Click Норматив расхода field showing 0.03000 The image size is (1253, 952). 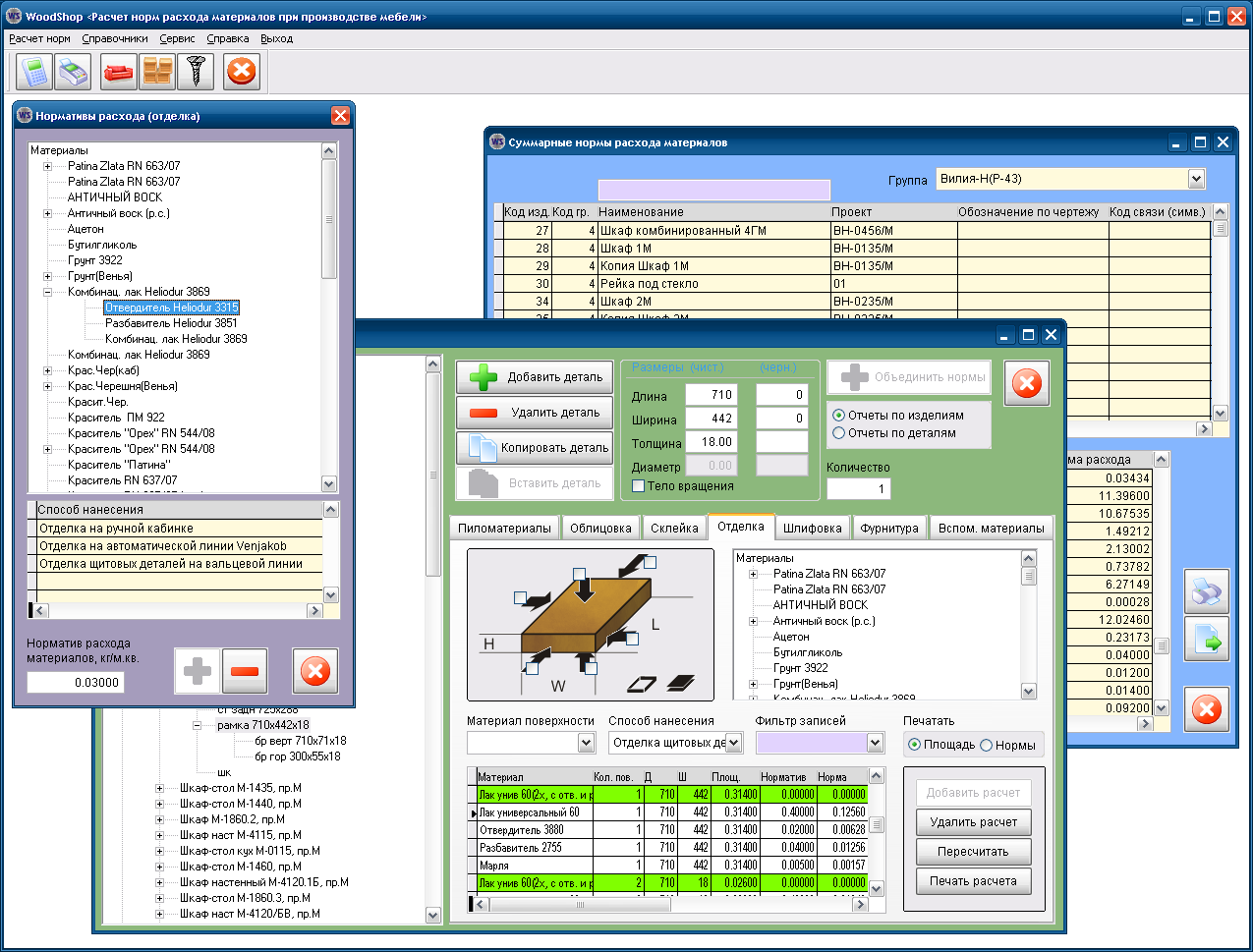click(x=76, y=682)
